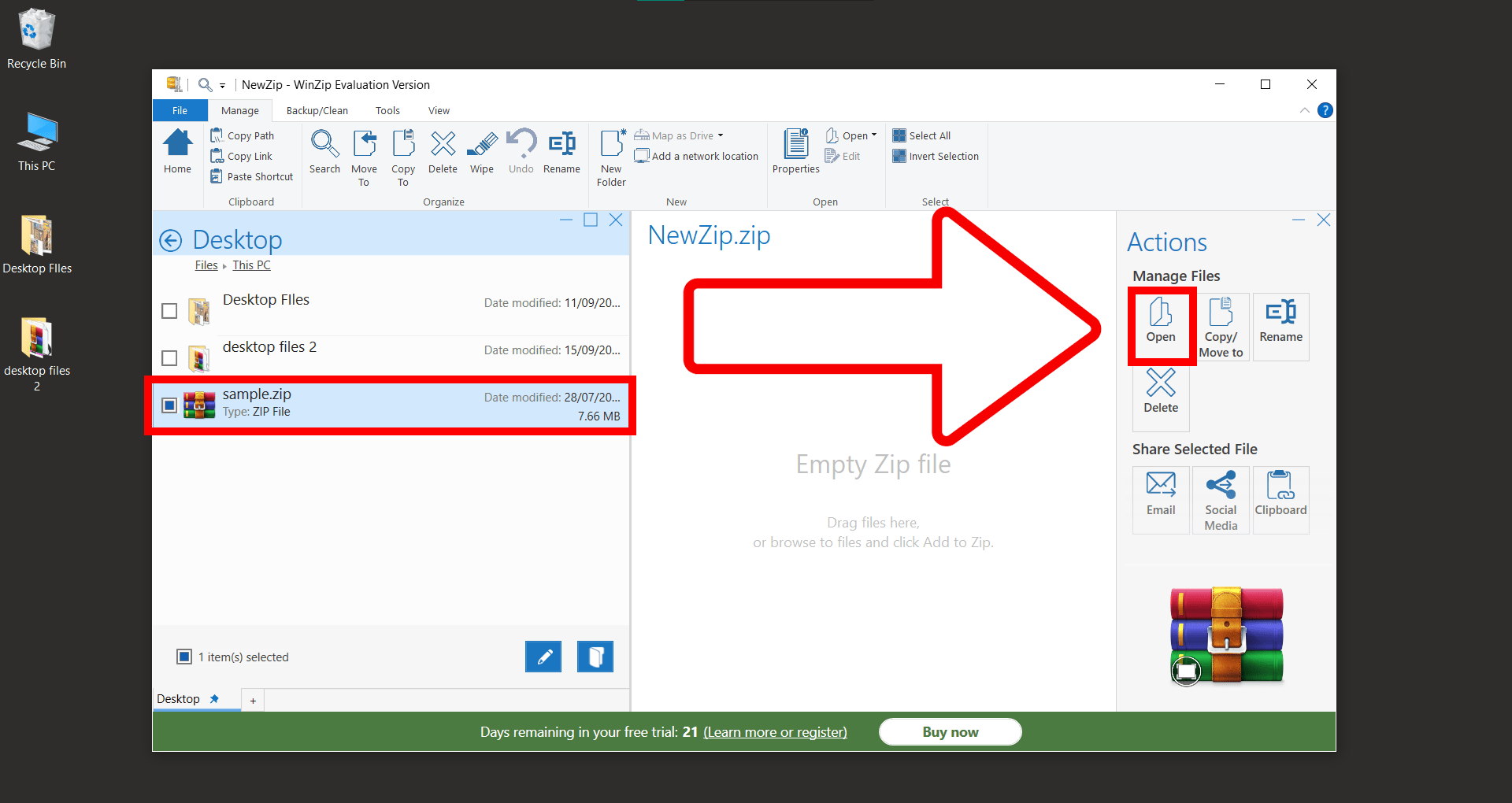Open the Properties panel icon
1512x803 pixels.
(x=795, y=151)
